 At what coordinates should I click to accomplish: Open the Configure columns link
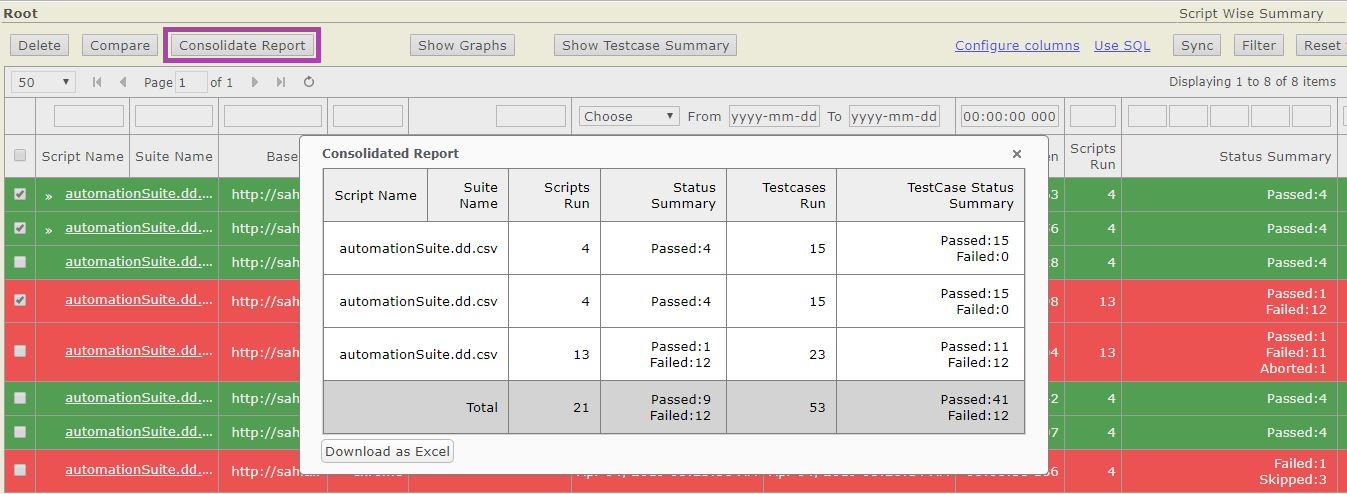(1017, 45)
